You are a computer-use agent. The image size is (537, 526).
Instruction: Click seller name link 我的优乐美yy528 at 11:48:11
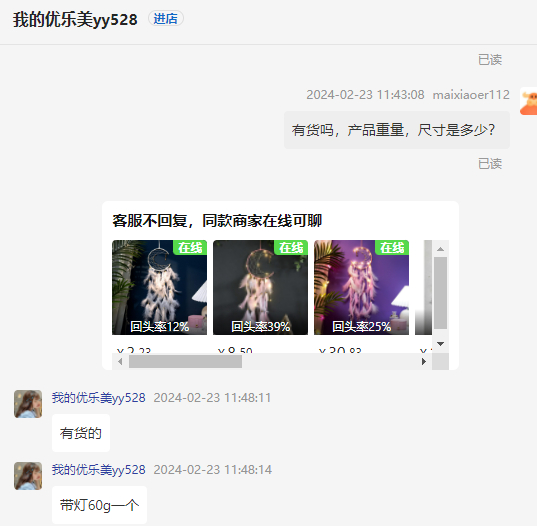99,398
